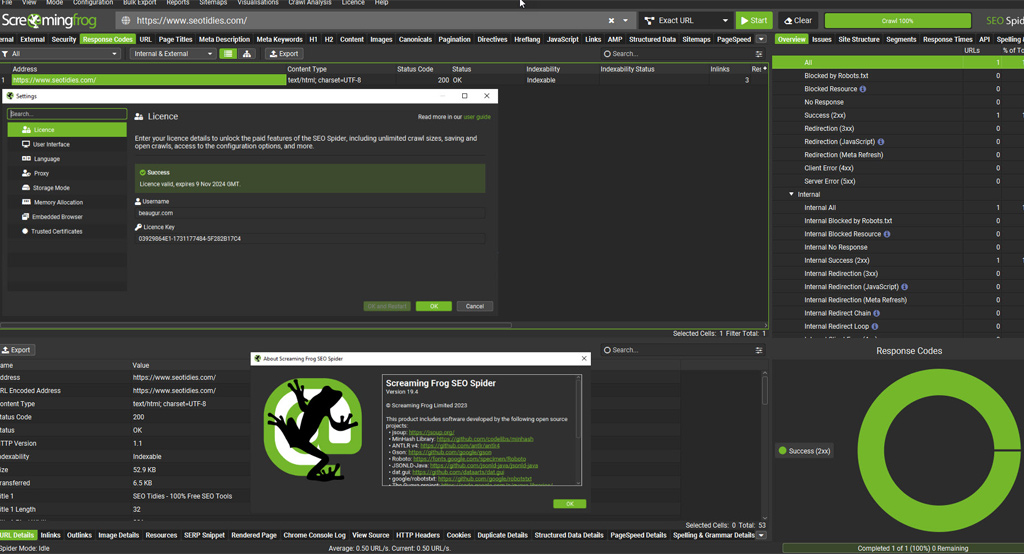Open the user guide link in Settings
Viewport: 1024px width, 554px height.
pyautogui.click(x=477, y=117)
